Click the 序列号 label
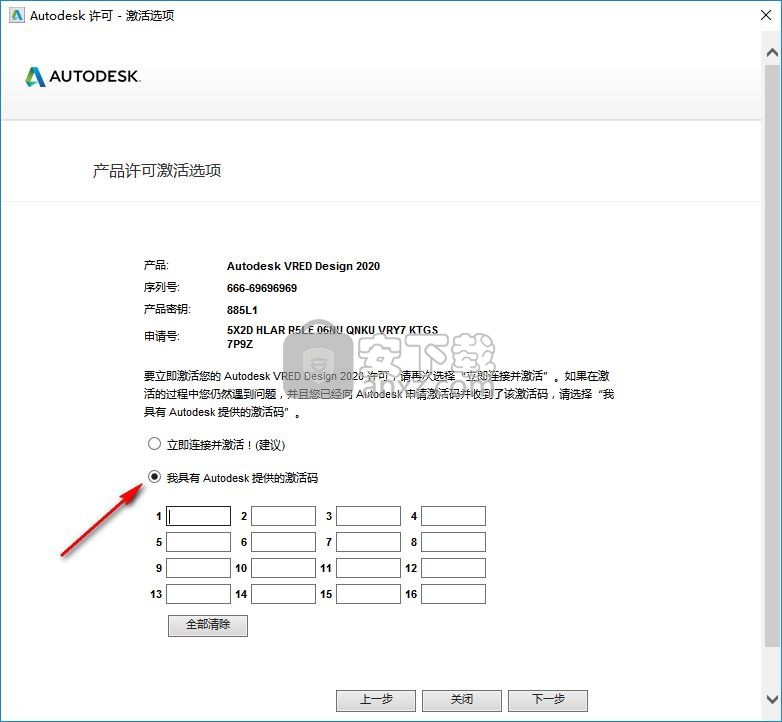Screen dimensions: 782x722 pyautogui.click(x=162, y=287)
